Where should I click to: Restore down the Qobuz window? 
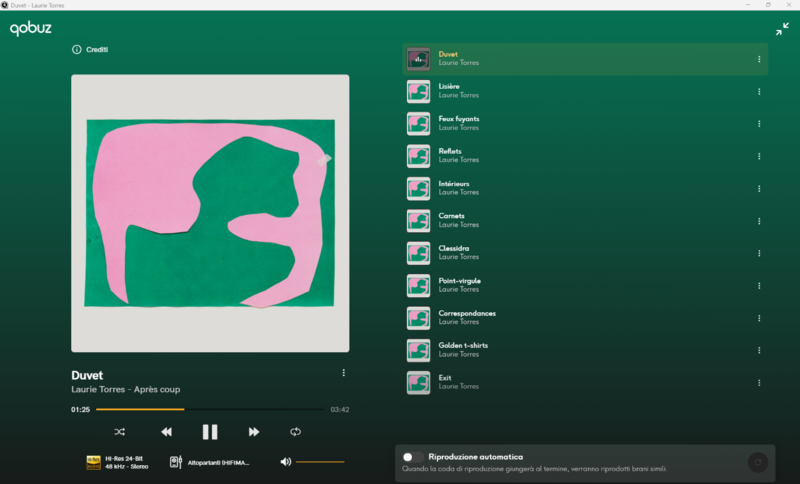768,5
